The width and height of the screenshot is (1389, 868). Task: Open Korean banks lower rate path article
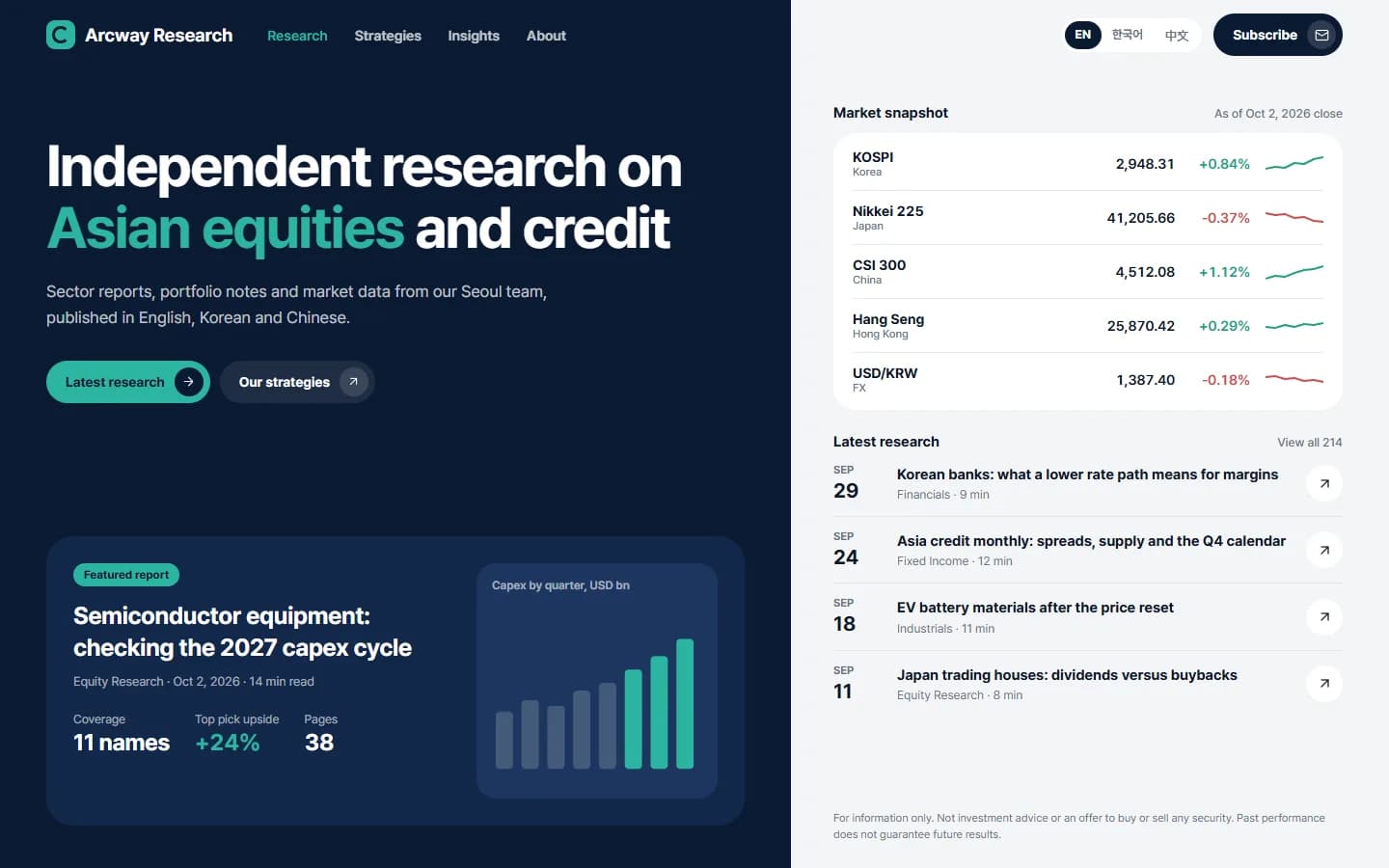tap(1087, 475)
